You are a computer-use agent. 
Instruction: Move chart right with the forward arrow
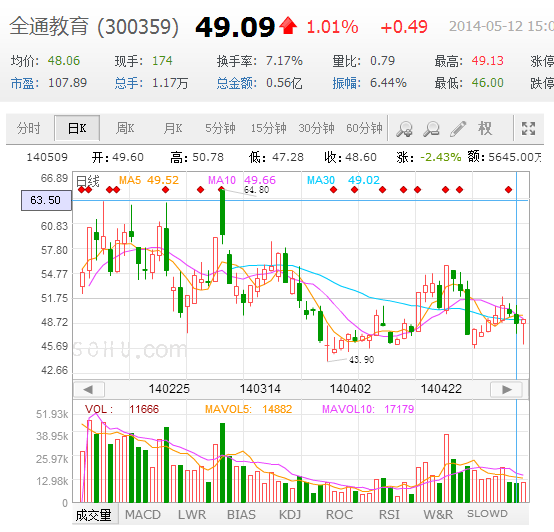507,390
